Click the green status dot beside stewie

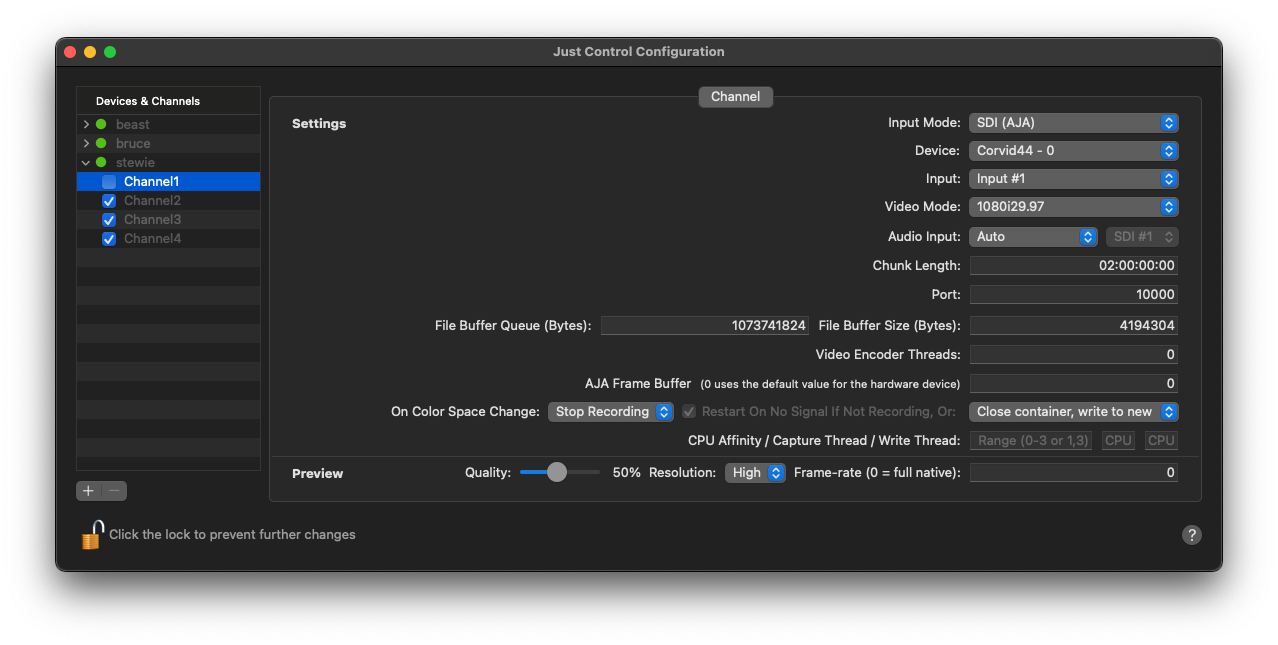101,163
